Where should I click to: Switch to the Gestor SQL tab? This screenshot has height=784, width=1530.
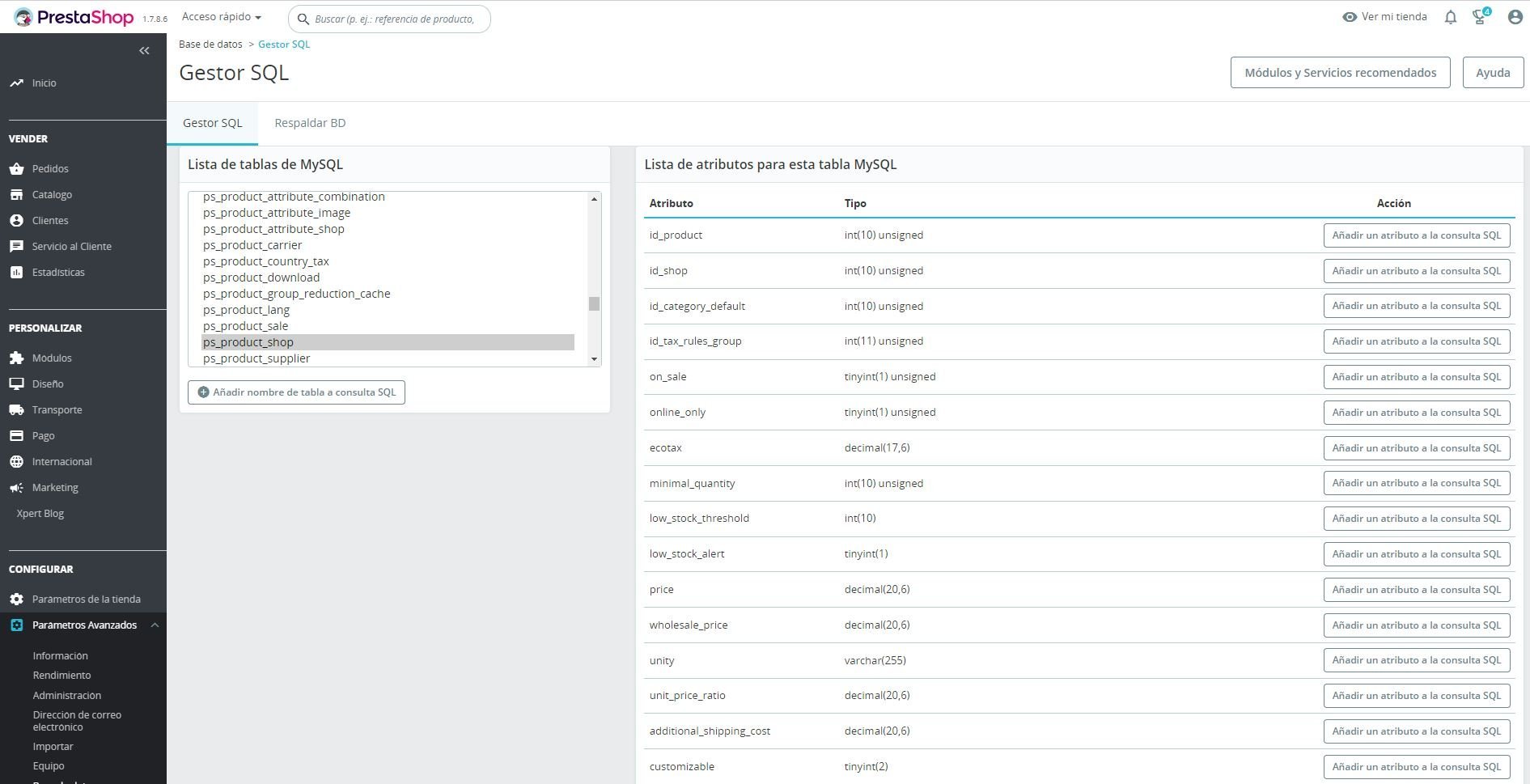[212, 123]
